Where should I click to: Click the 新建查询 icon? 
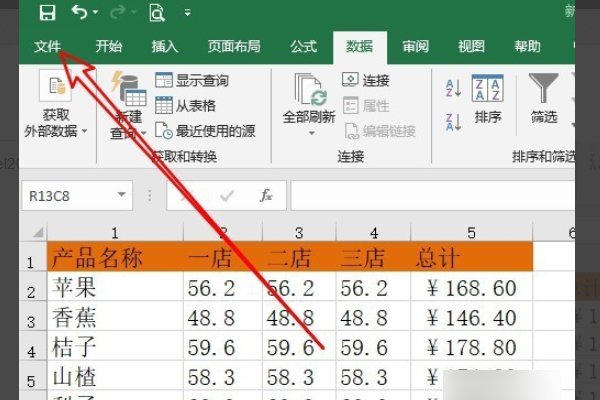pyautogui.click(x=129, y=89)
